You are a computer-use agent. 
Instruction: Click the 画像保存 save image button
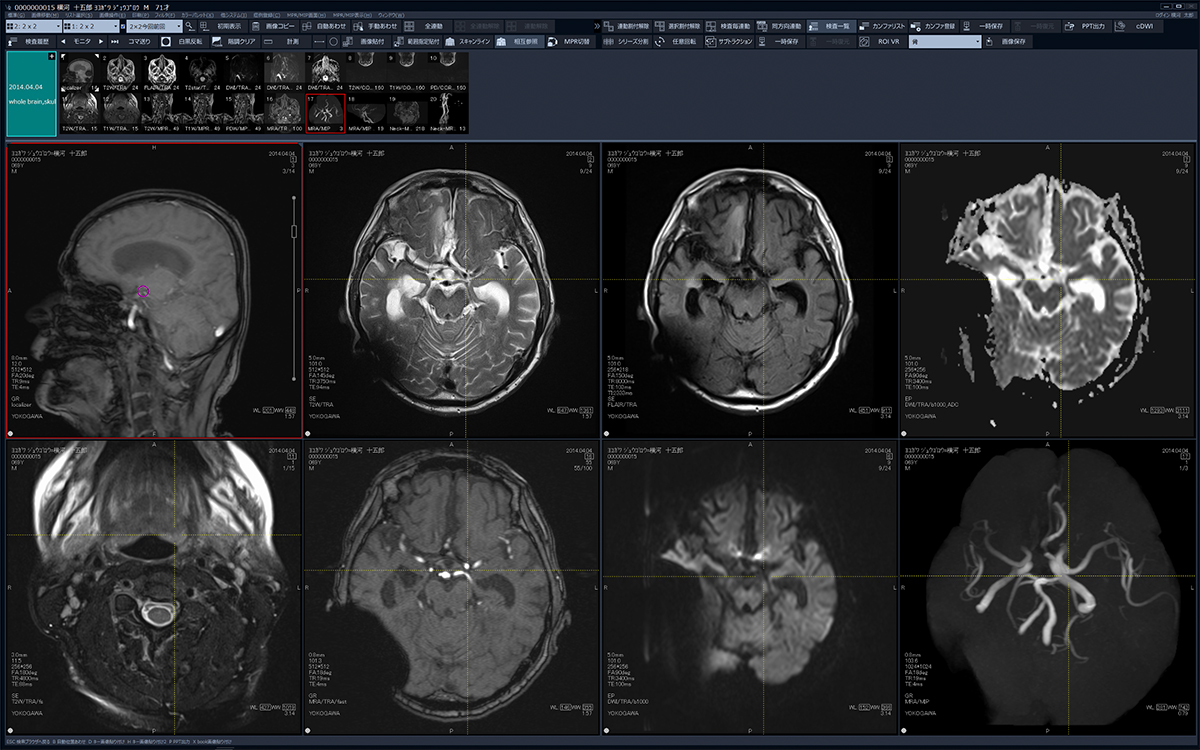coord(1009,41)
